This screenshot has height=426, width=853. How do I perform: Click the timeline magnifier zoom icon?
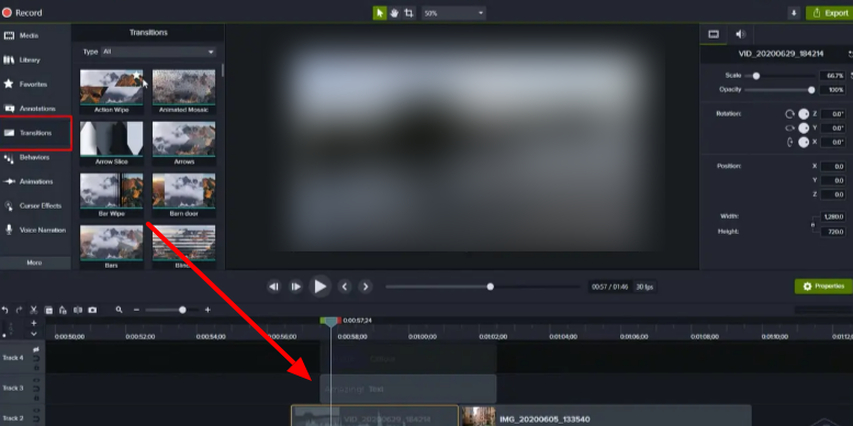click(x=119, y=310)
